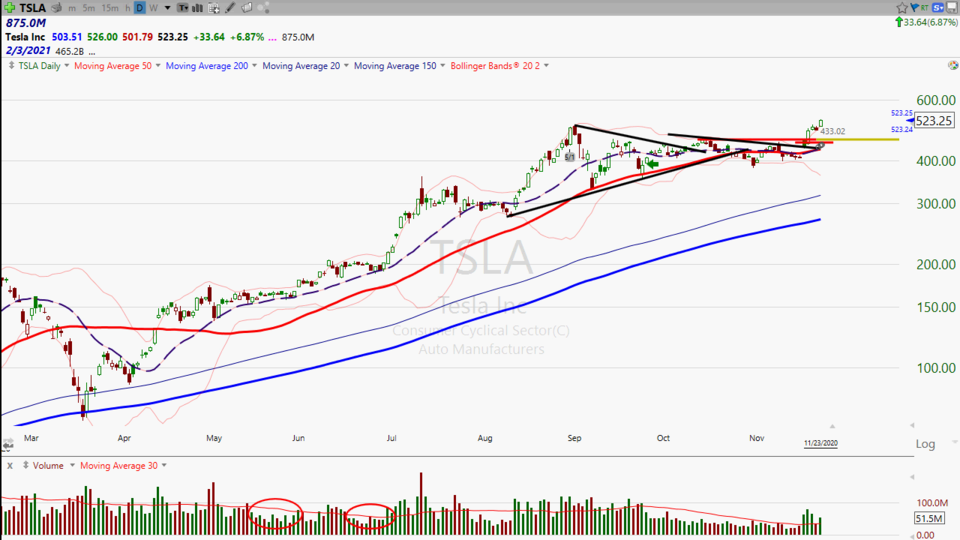The height and width of the screenshot is (540, 960).
Task: Click the 523.25 current price box
Action: click(x=934, y=121)
